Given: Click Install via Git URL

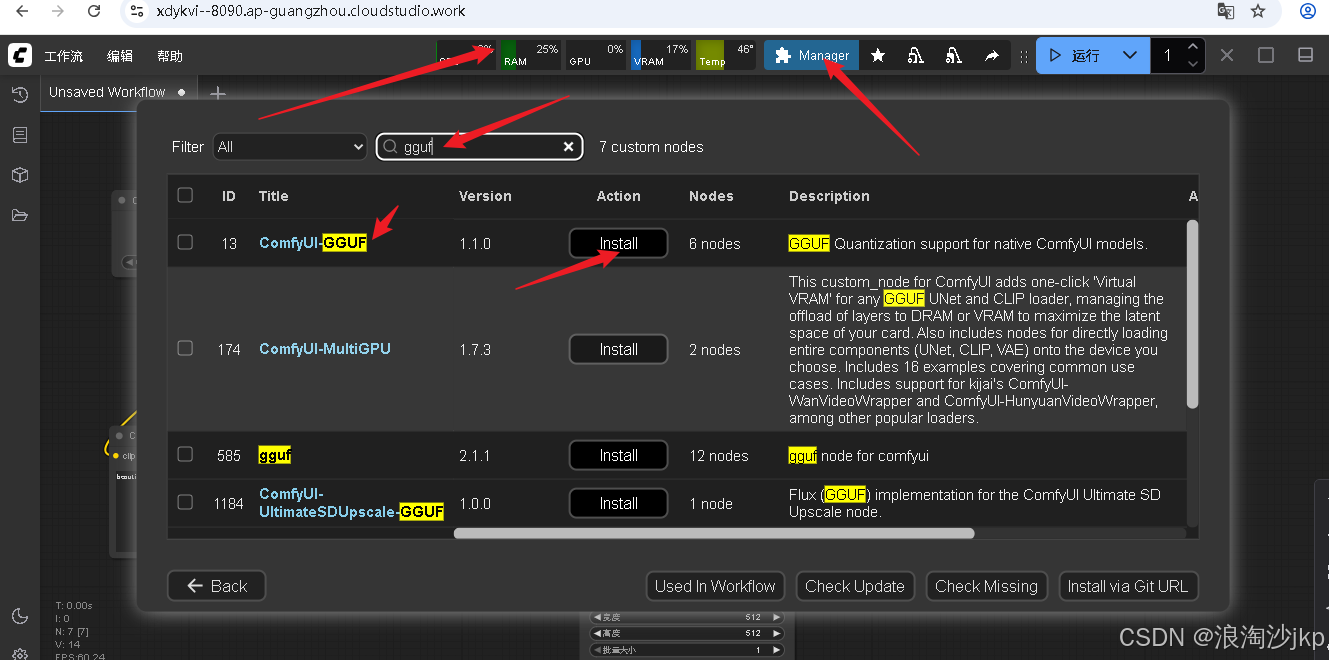Looking at the screenshot, I should [1128, 586].
